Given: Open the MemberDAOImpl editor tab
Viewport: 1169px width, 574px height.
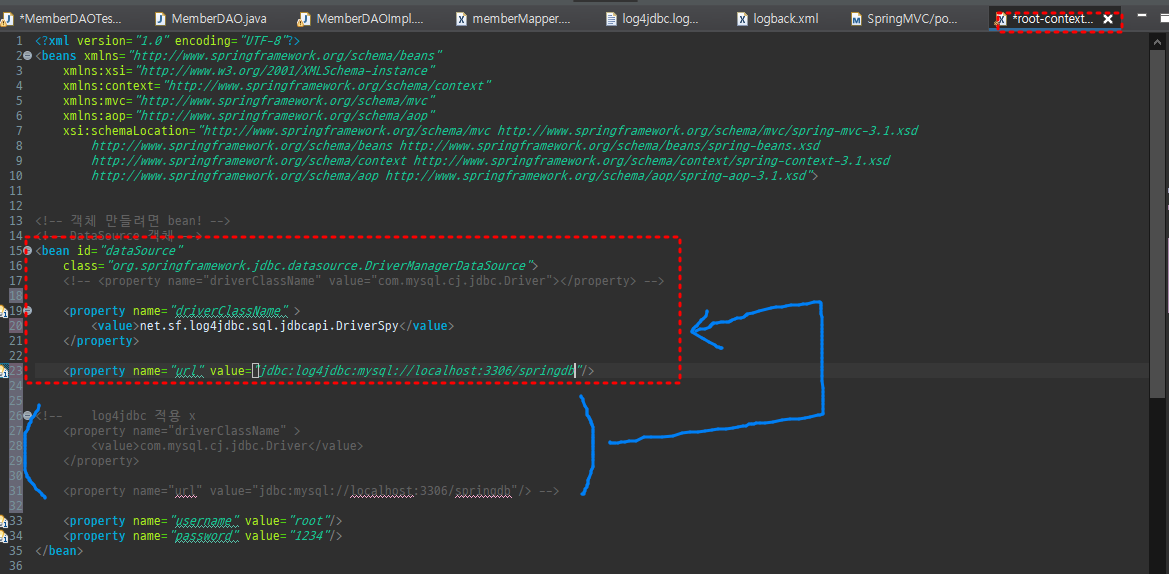Looking at the screenshot, I should tap(361, 19).
